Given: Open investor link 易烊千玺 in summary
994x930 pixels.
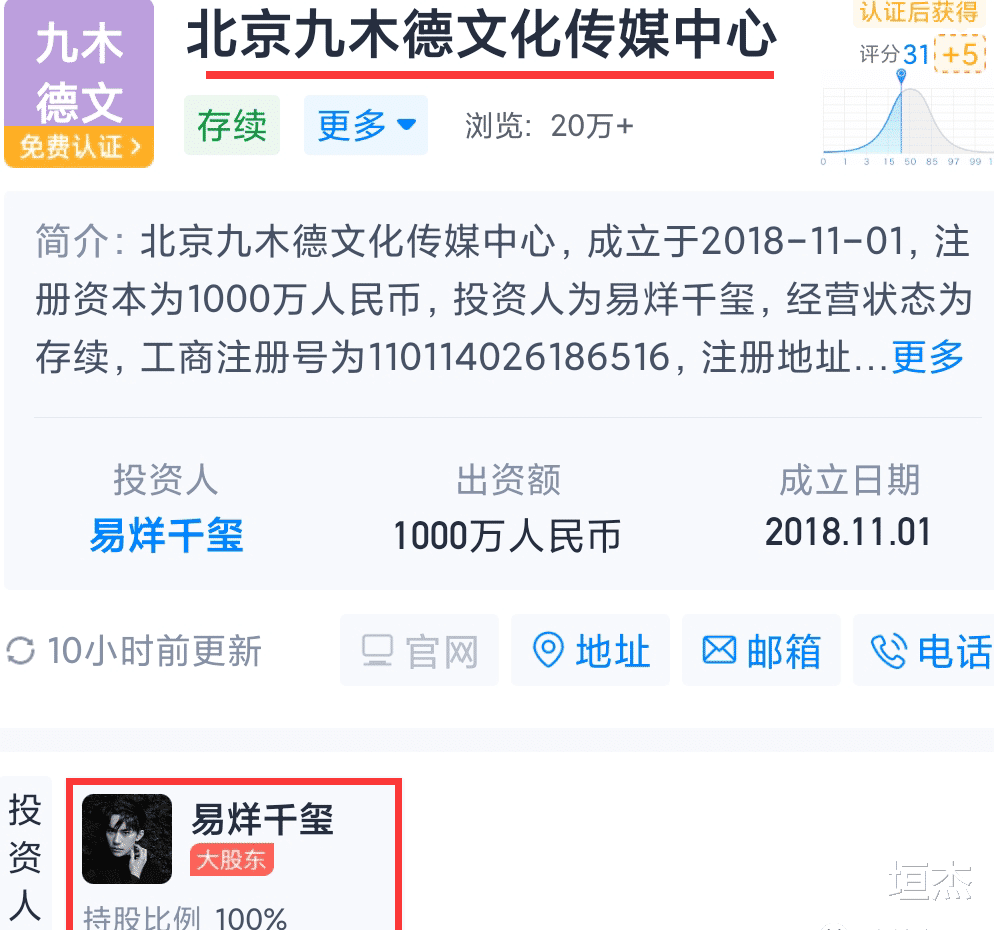Looking at the screenshot, I should coord(166,535).
